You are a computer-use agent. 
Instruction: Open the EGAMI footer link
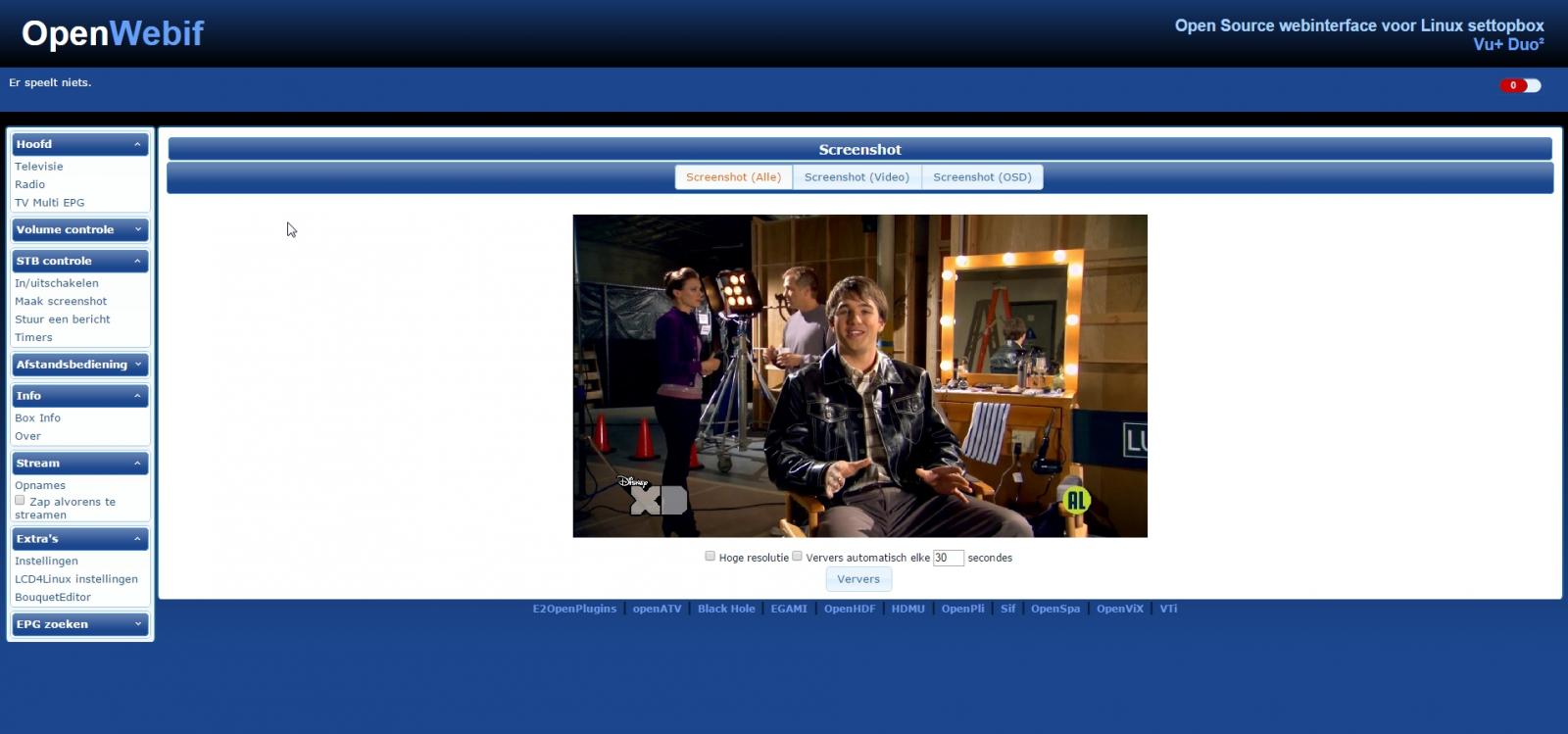789,609
